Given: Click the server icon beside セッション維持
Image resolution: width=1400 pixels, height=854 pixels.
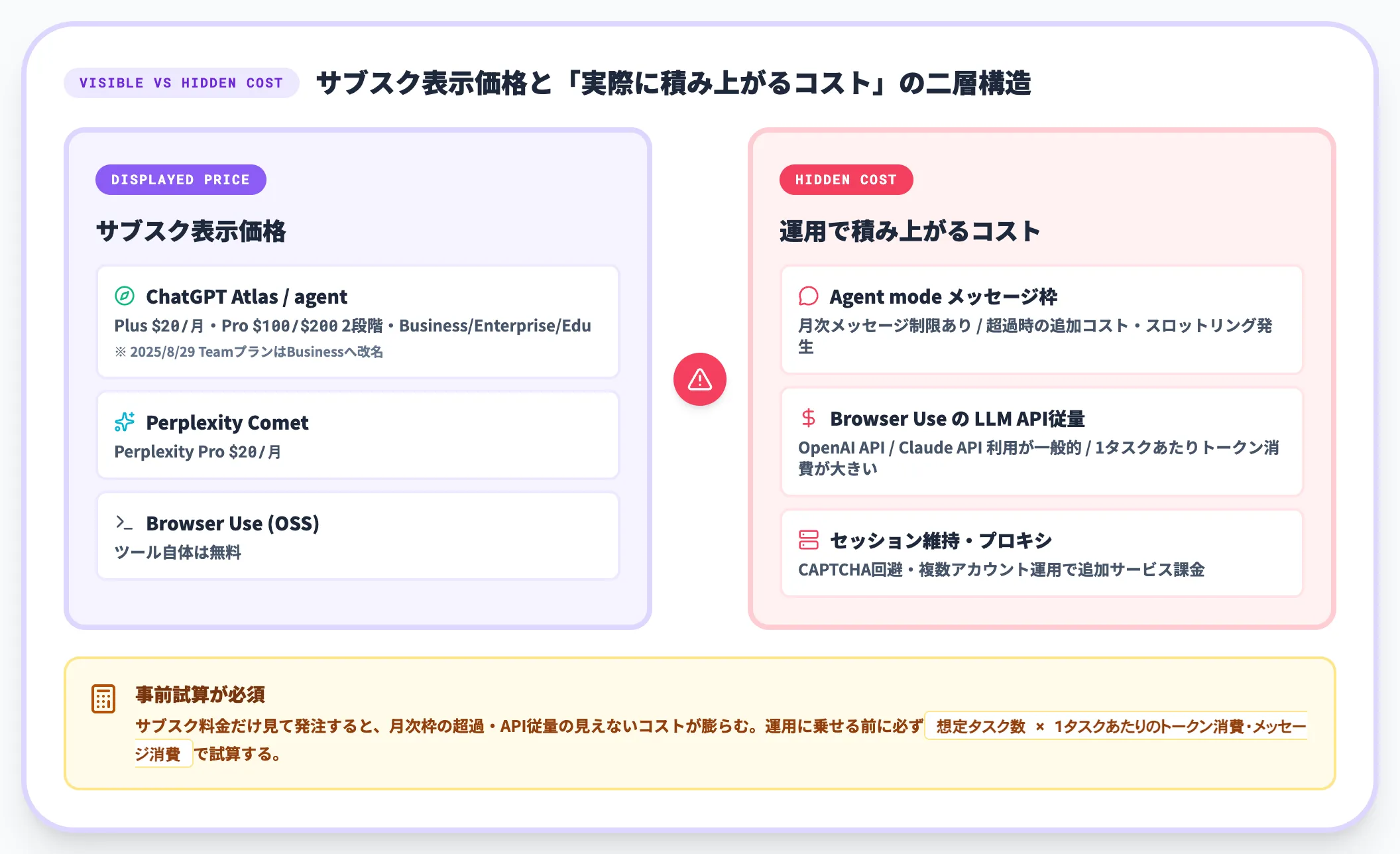Looking at the screenshot, I should tap(809, 540).
